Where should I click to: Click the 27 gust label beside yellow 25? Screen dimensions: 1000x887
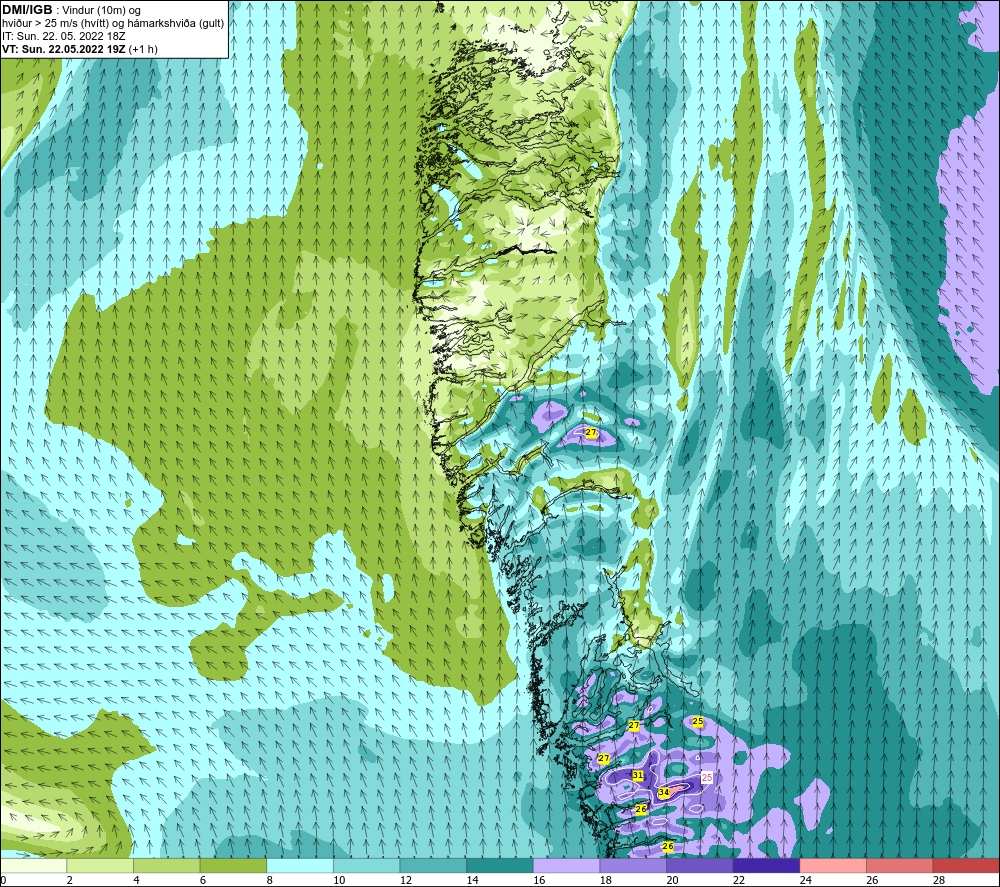(x=633, y=725)
